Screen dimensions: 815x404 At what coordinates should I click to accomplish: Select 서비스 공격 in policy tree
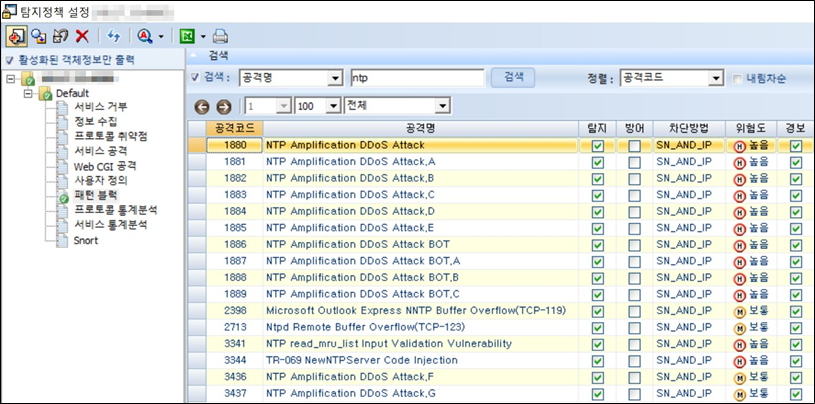pos(101,152)
